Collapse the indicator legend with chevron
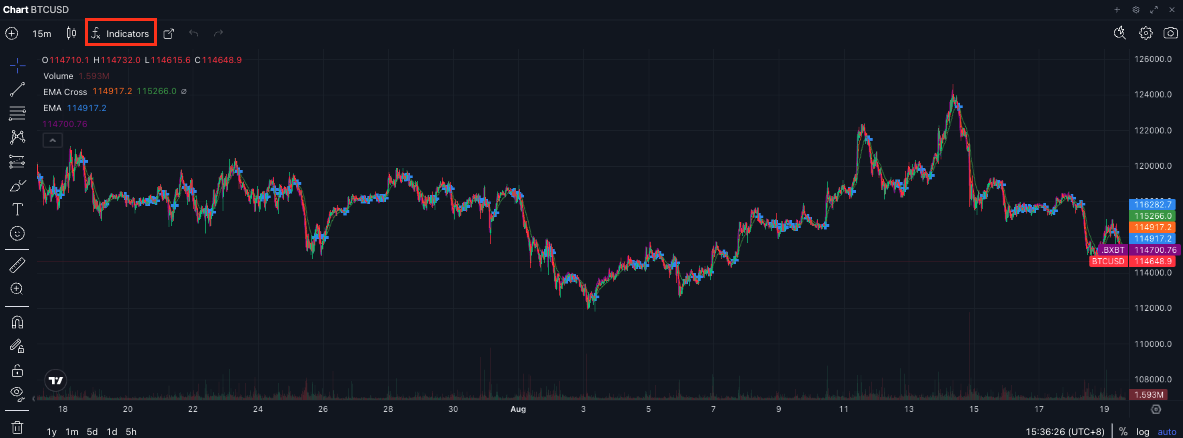This screenshot has height=438, width=1183. (x=51, y=140)
